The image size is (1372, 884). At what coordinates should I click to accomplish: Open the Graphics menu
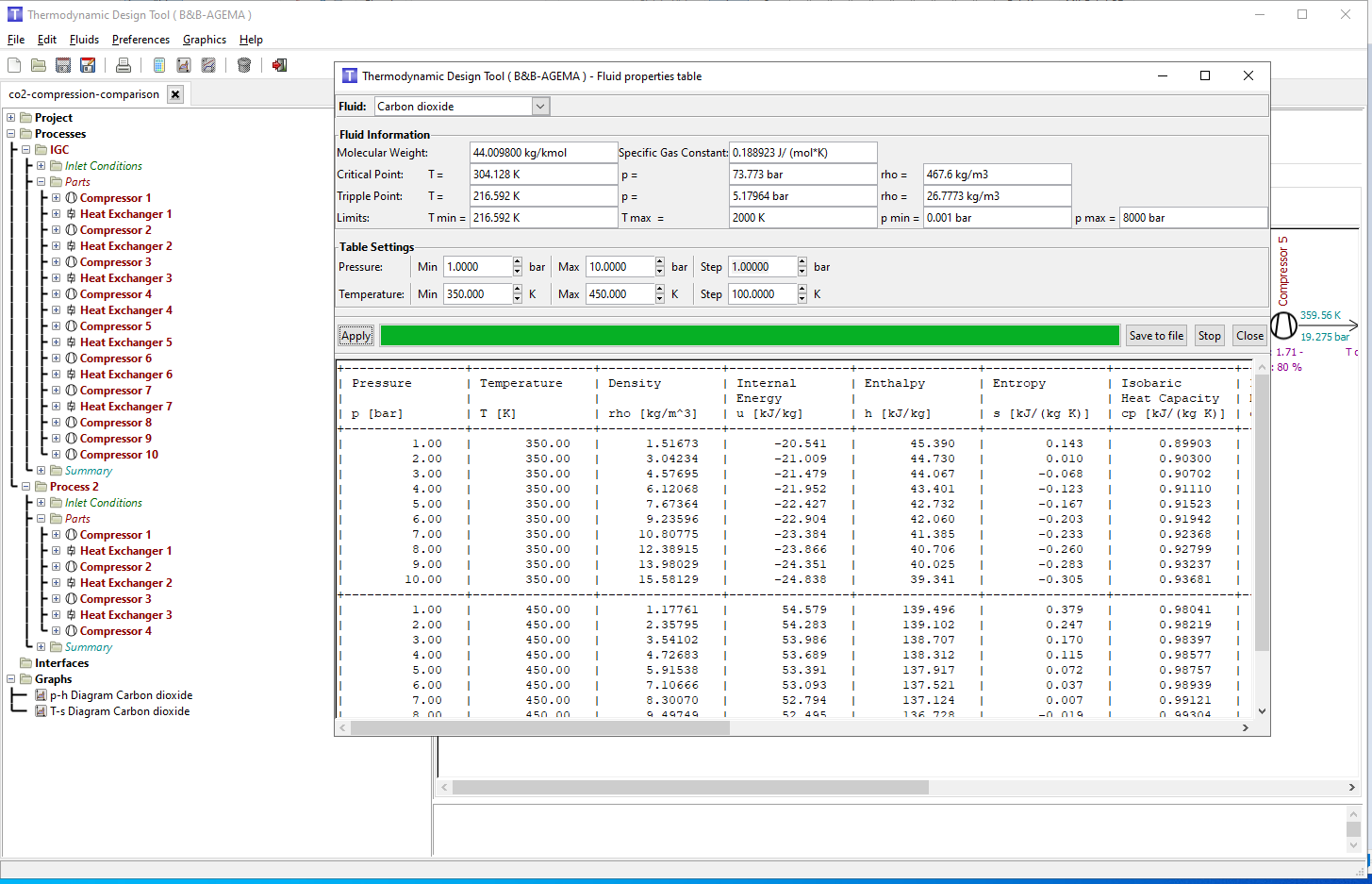[204, 40]
